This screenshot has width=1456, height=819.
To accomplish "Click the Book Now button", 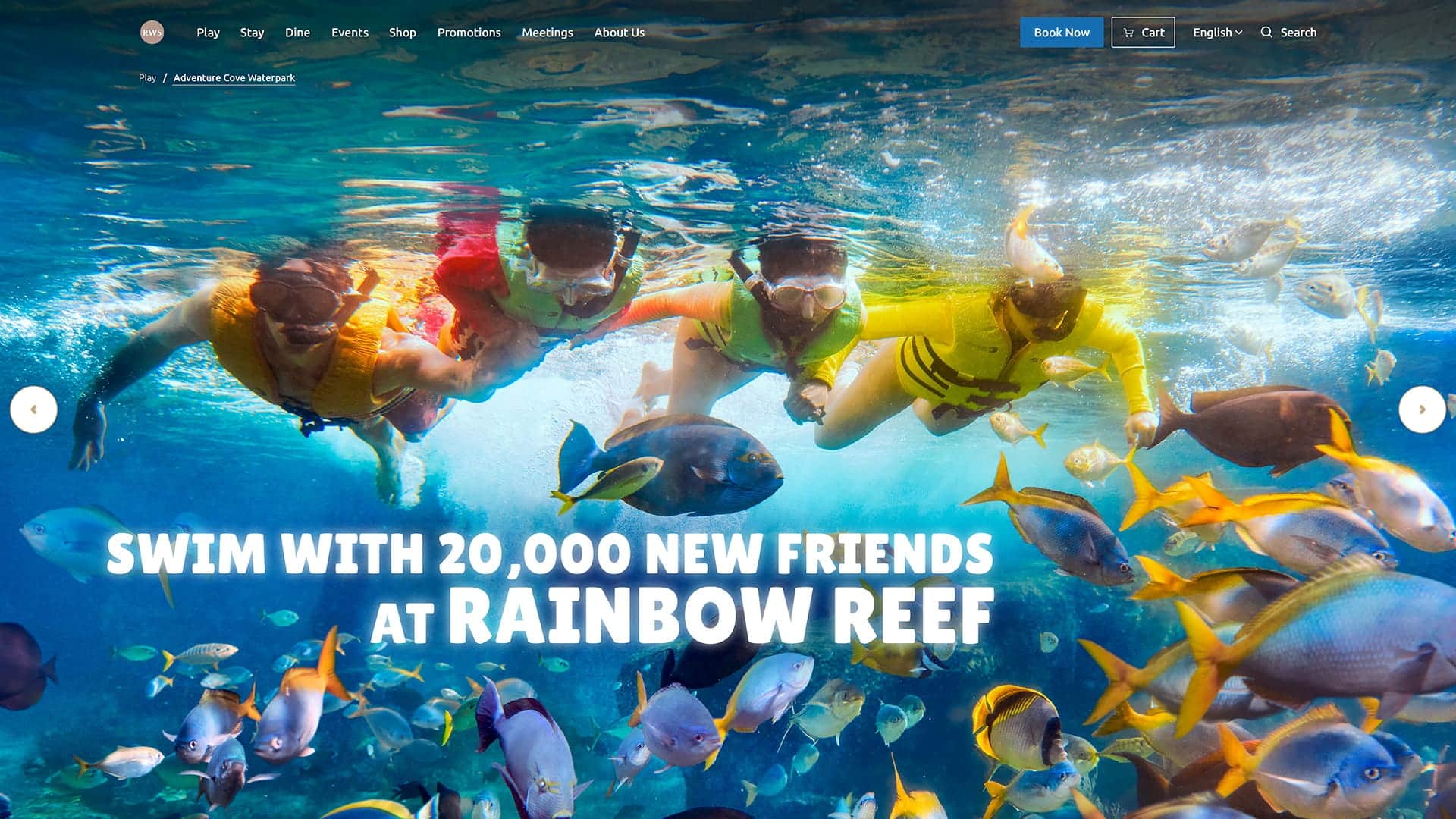I will click(1062, 33).
